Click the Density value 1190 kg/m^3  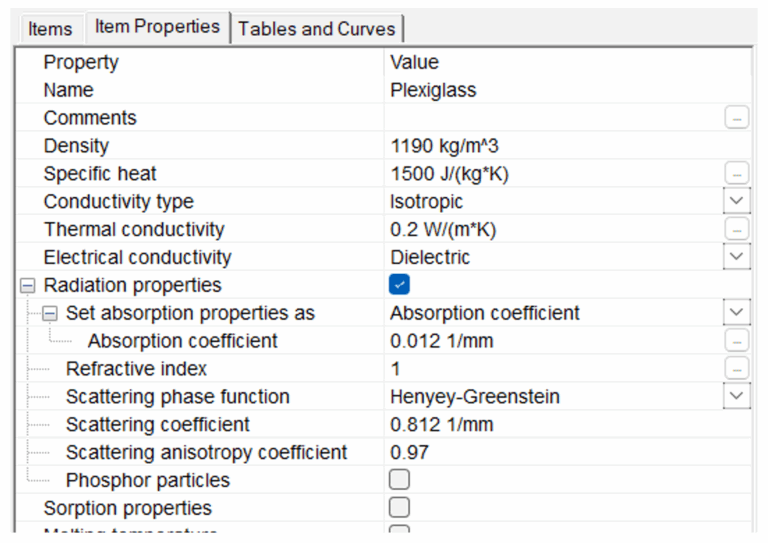444,146
